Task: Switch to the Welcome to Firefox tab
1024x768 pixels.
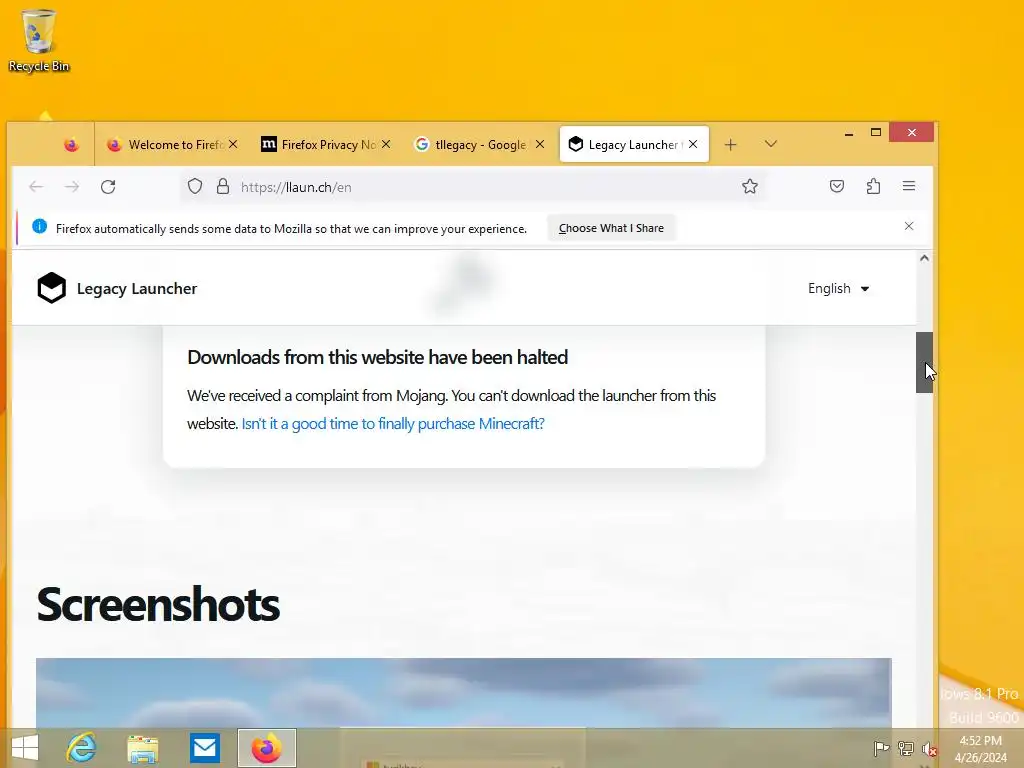Action: coord(172,144)
